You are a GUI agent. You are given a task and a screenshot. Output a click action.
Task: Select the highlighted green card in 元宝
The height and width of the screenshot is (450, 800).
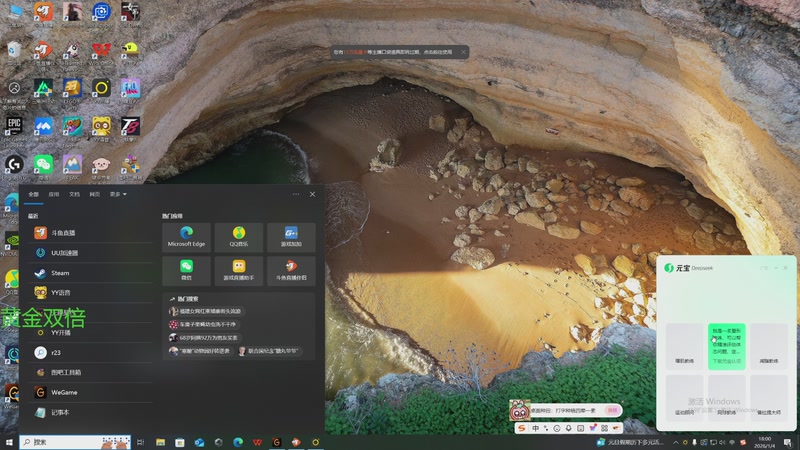(727, 346)
